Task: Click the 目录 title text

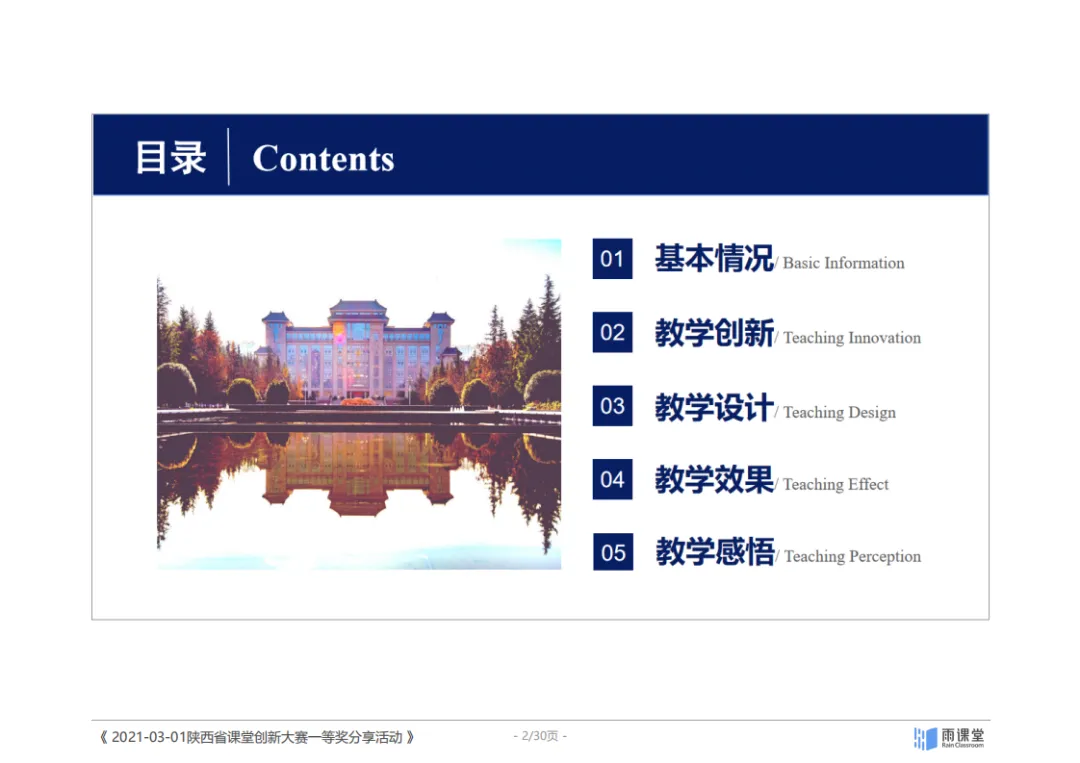Action: pos(170,158)
